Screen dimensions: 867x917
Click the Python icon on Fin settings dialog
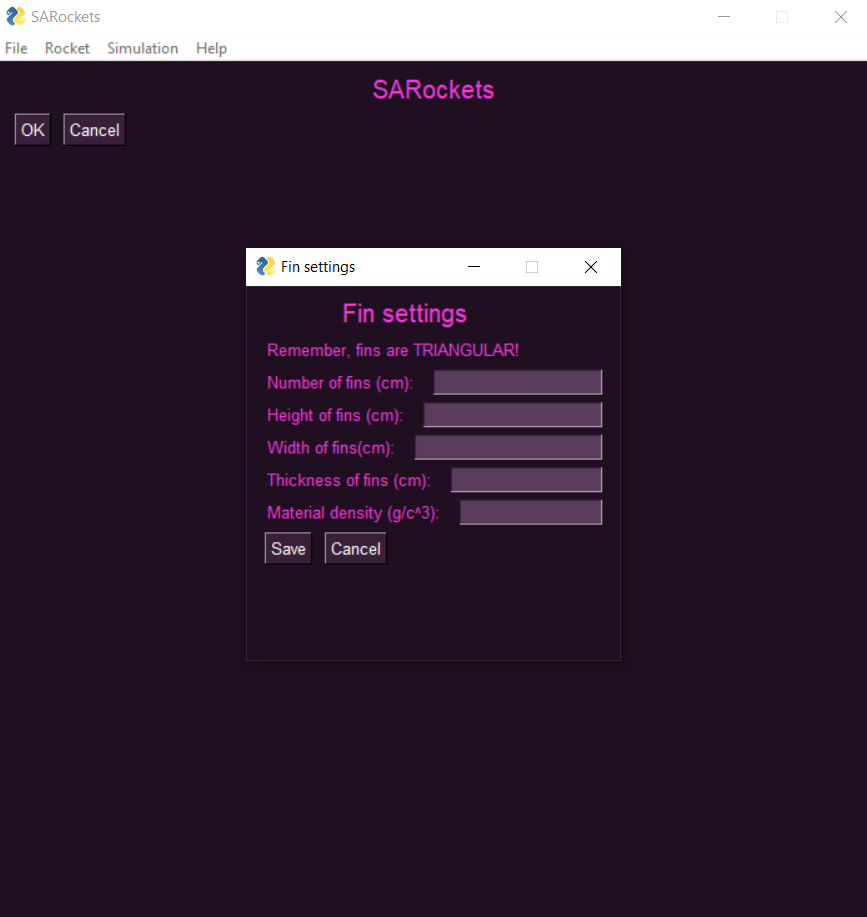265,266
